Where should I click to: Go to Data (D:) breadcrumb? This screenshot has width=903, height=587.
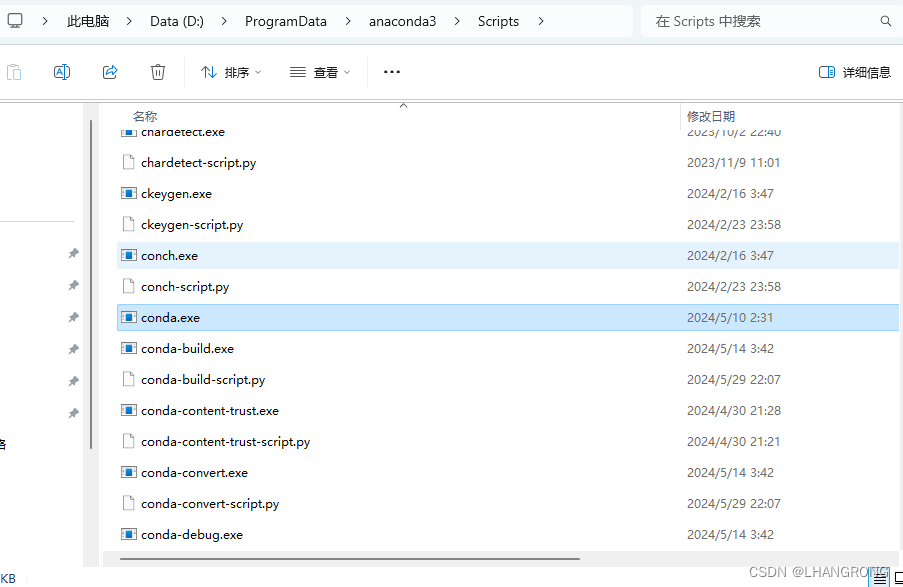[x=177, y=21]
